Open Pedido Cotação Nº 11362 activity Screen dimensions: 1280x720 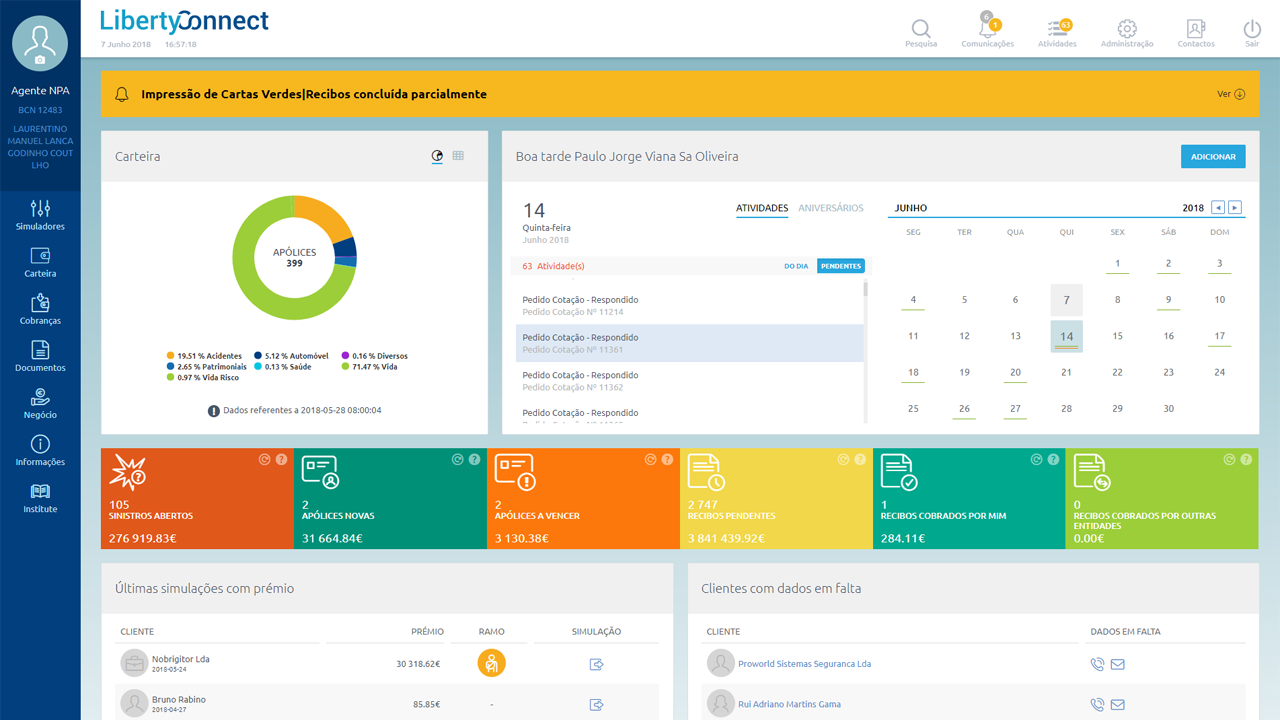(690, 381)
